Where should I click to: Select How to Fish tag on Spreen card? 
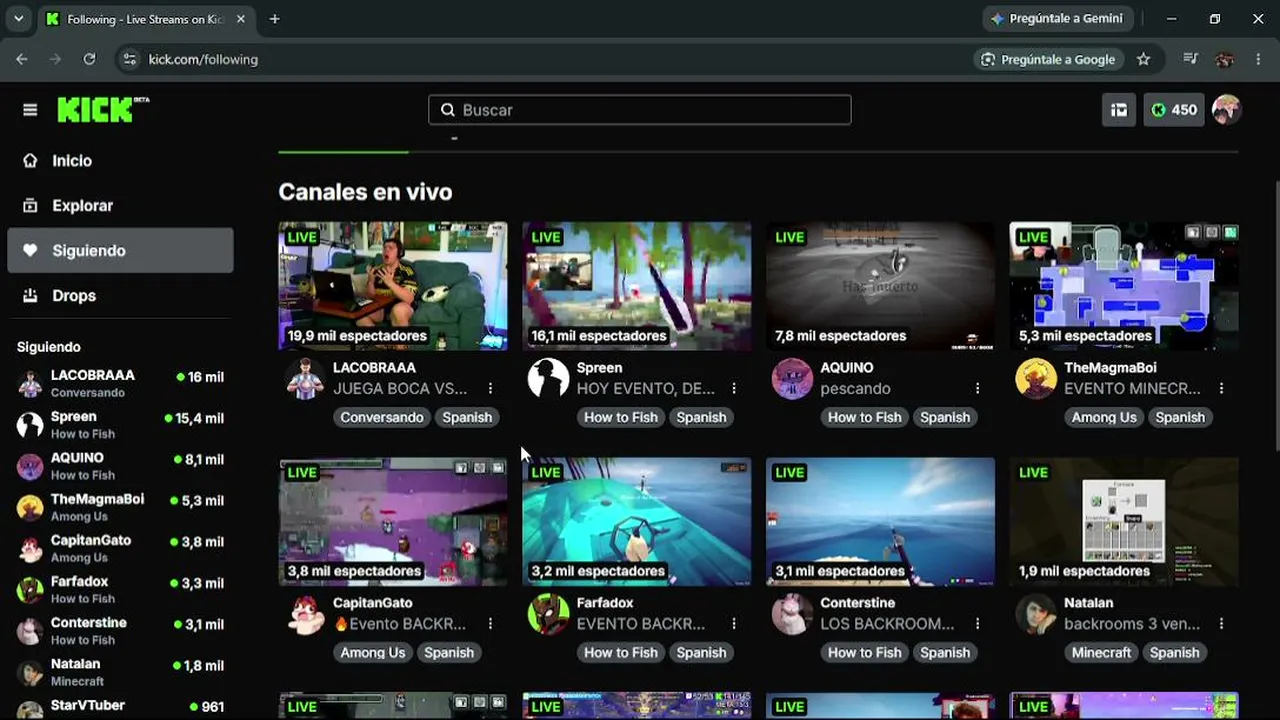click(621, 417)
